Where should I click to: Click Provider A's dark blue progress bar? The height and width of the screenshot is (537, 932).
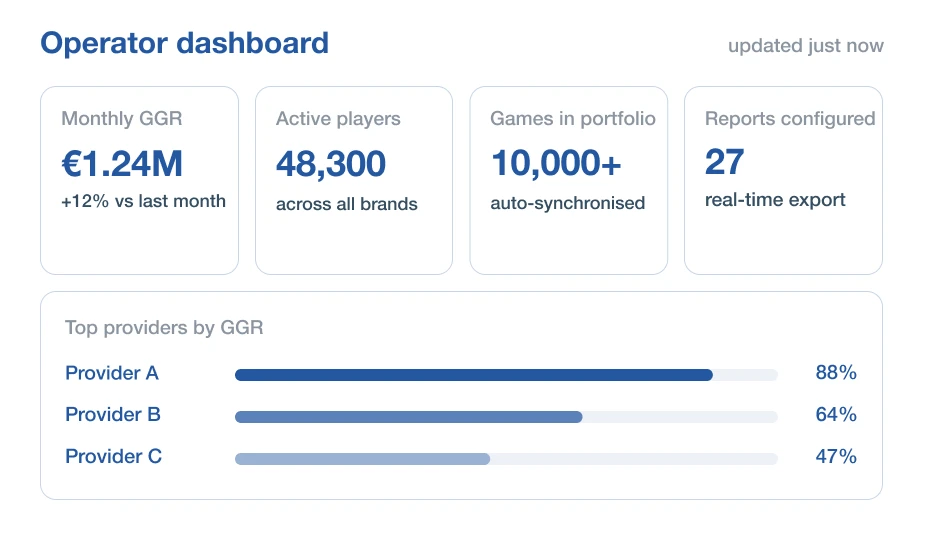(474, 375)
